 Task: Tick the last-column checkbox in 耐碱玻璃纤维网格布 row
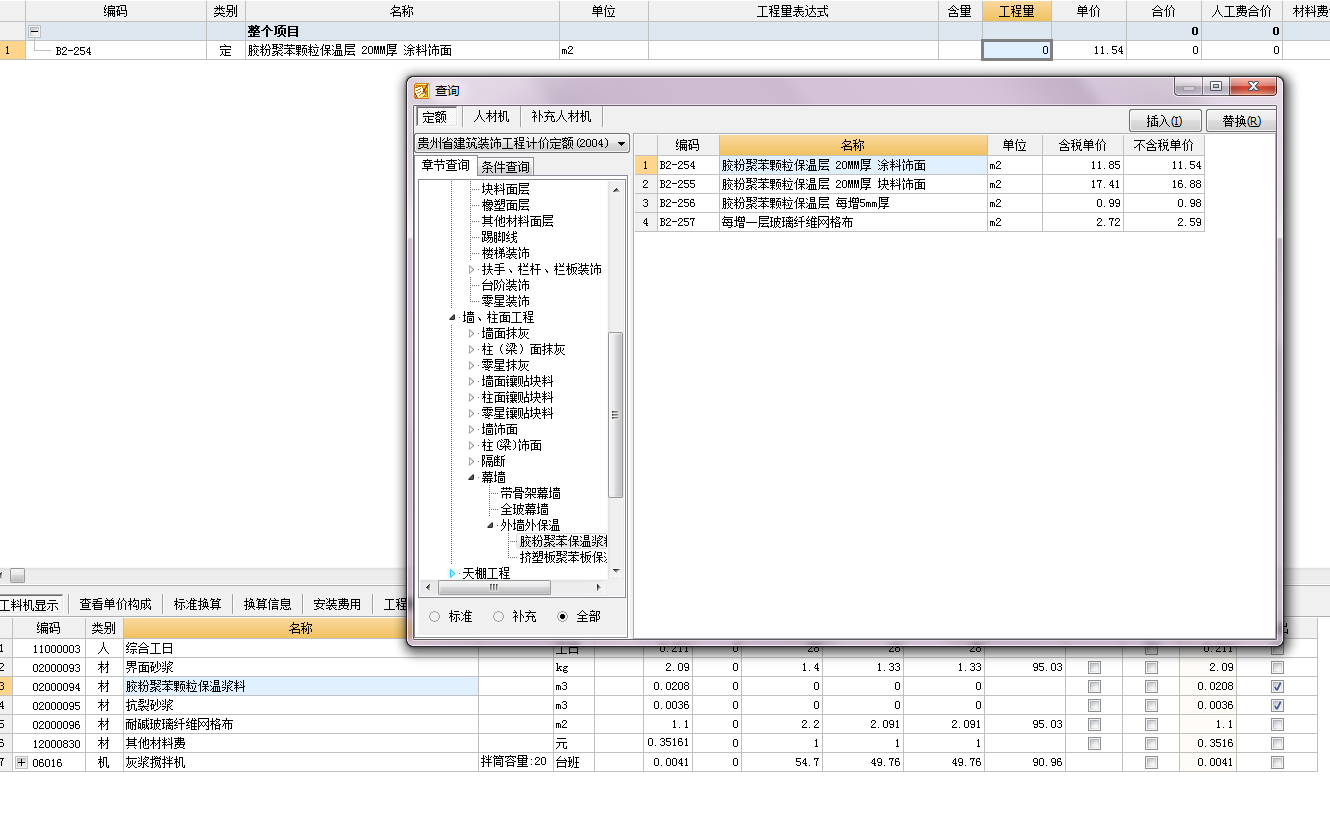[1277, 724]
